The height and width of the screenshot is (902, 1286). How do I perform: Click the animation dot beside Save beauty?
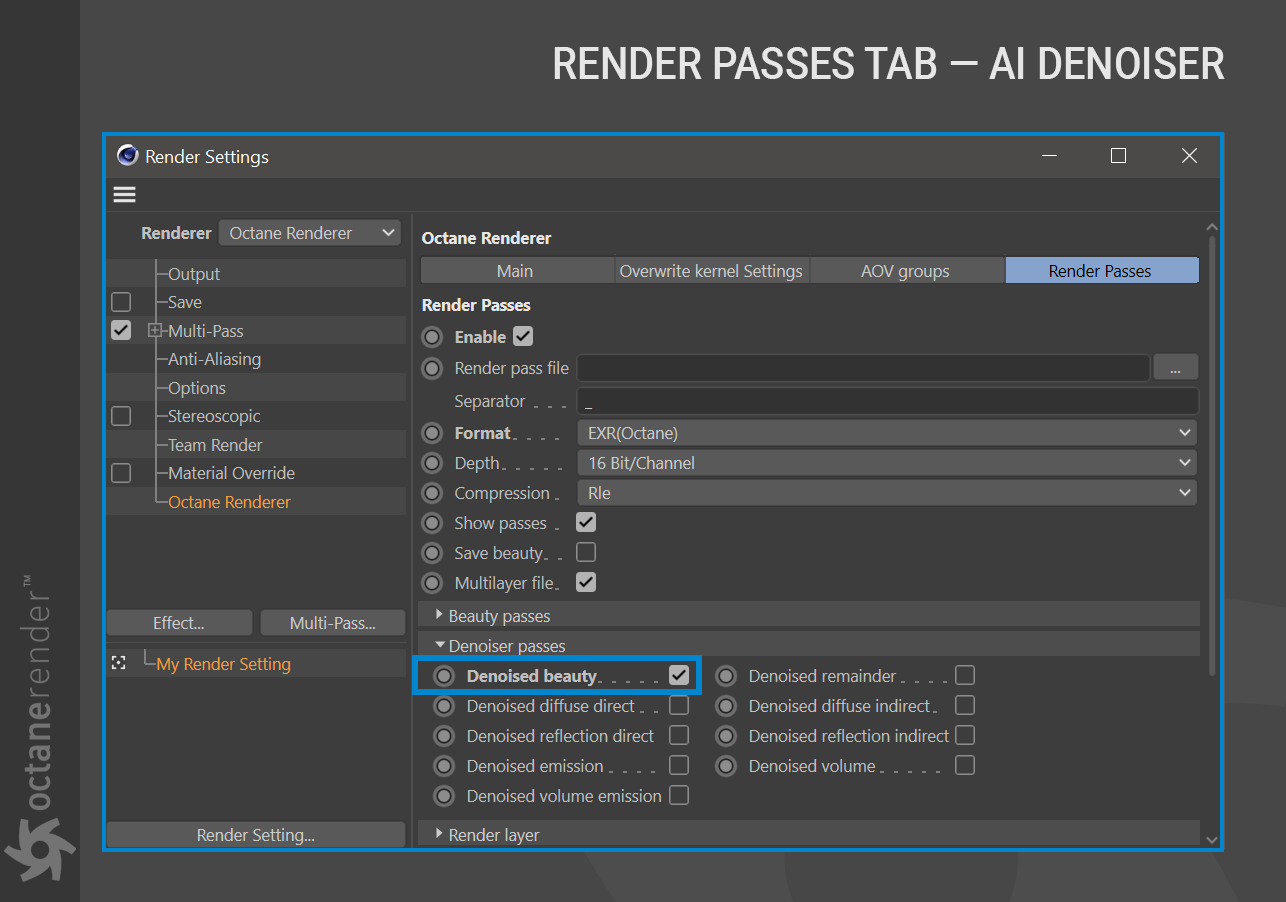click(432, 553)
